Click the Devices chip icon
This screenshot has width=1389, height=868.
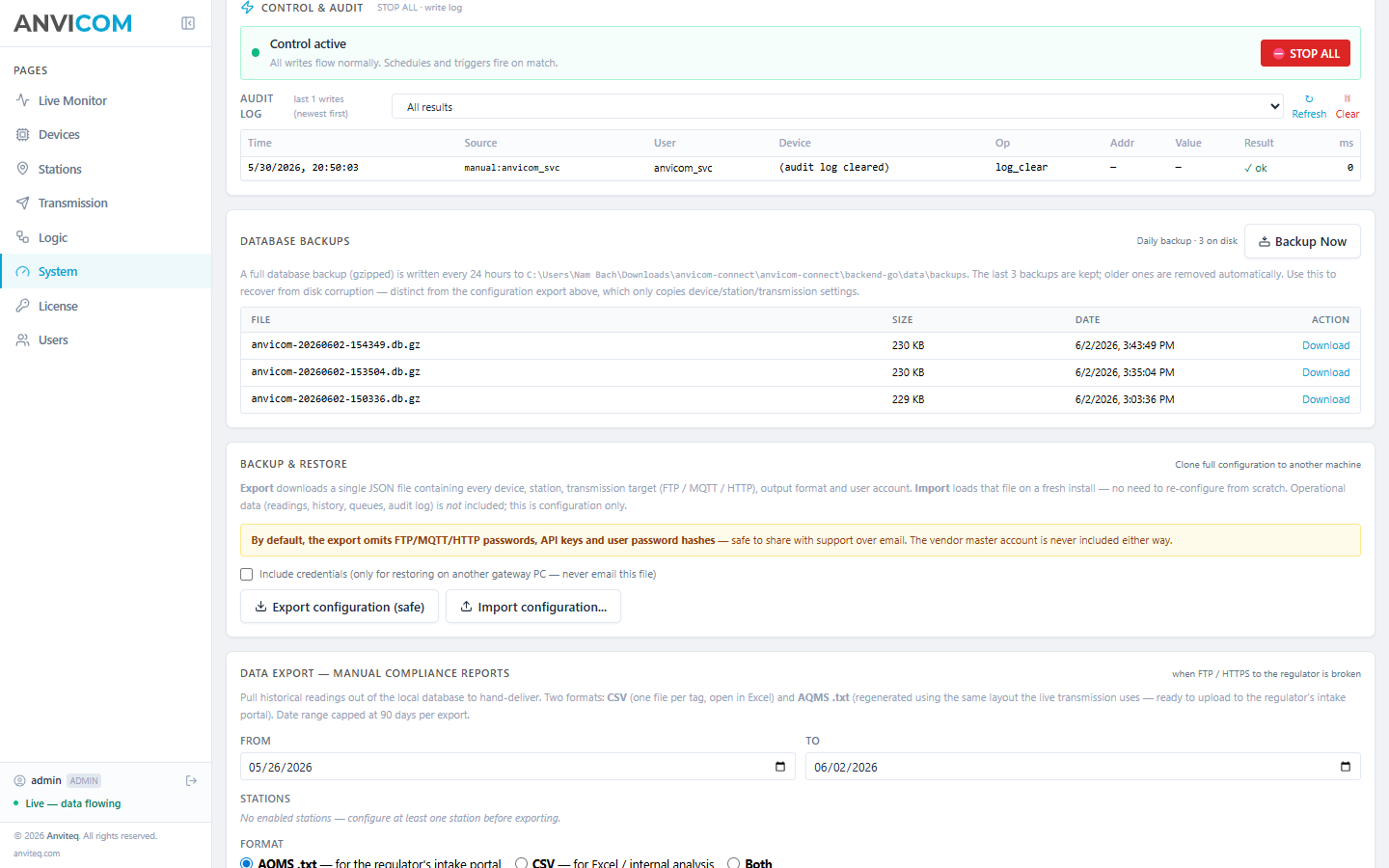pyautogui.click(x=22, y=135)
